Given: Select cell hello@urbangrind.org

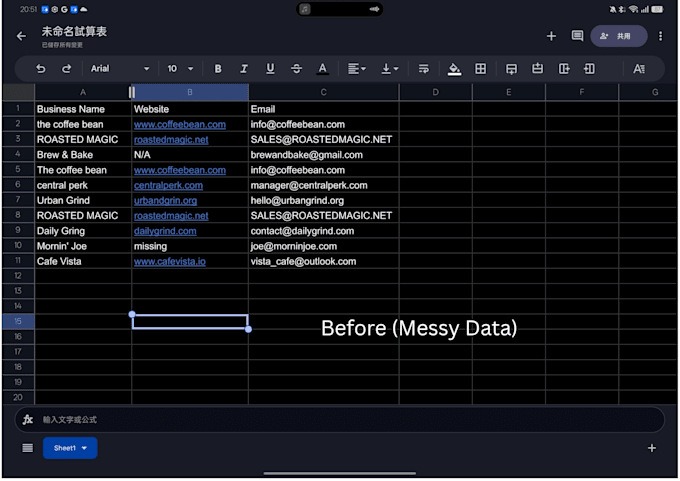Looking at the screenshot, I should click(x=324, y=200).
